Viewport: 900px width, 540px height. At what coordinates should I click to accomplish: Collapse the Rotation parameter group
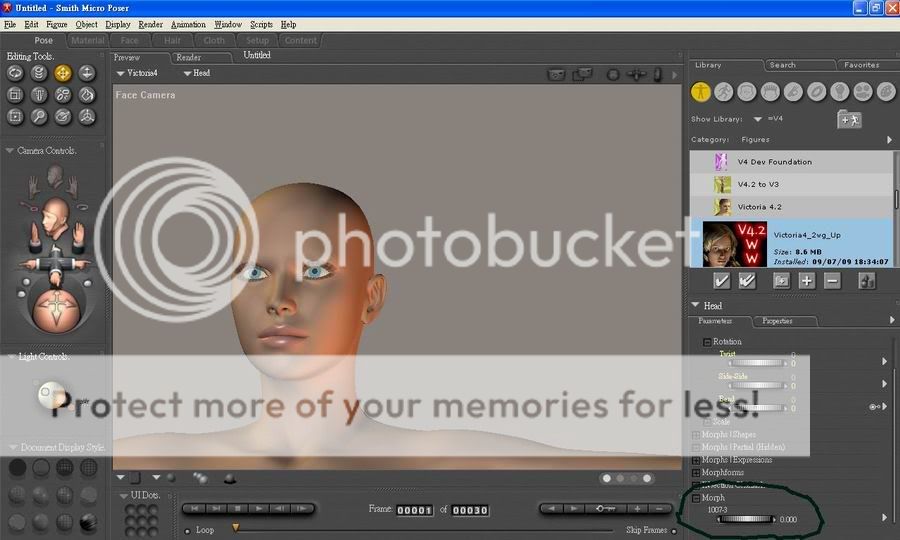click(707, 342)
